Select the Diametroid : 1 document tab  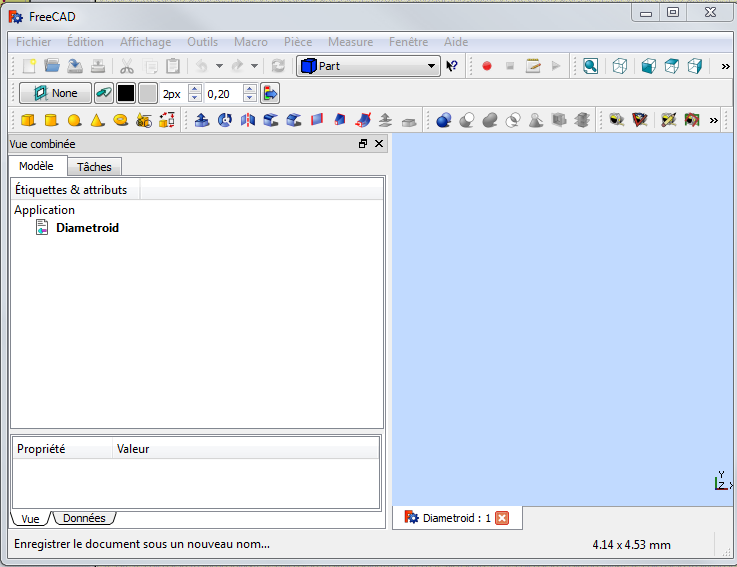456,518
